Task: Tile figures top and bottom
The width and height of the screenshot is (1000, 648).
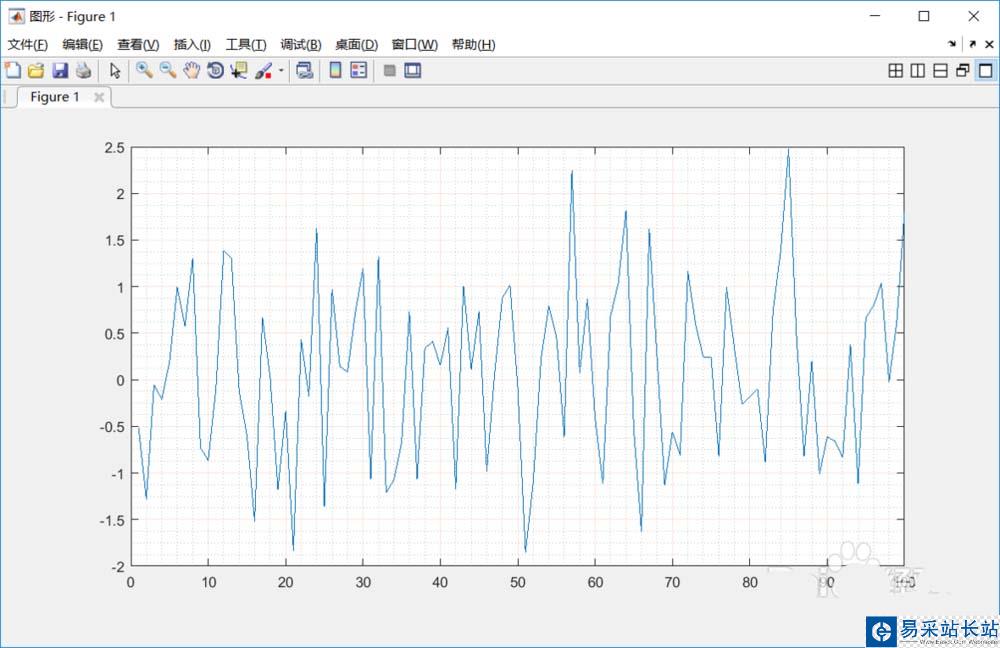Action: (x=941, y=70)
